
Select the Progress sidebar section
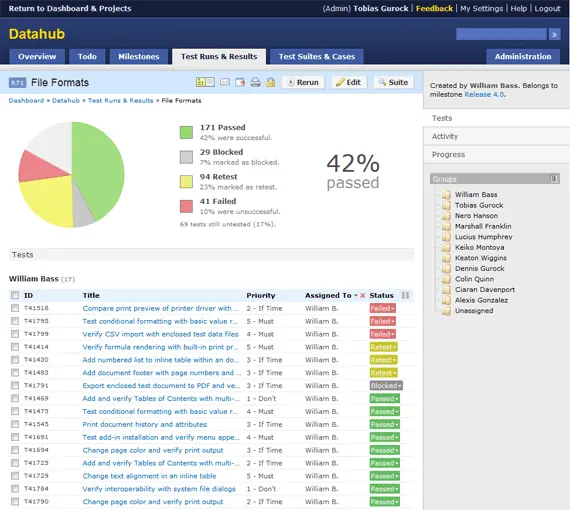pyautogui.click(x=496, y=154)
